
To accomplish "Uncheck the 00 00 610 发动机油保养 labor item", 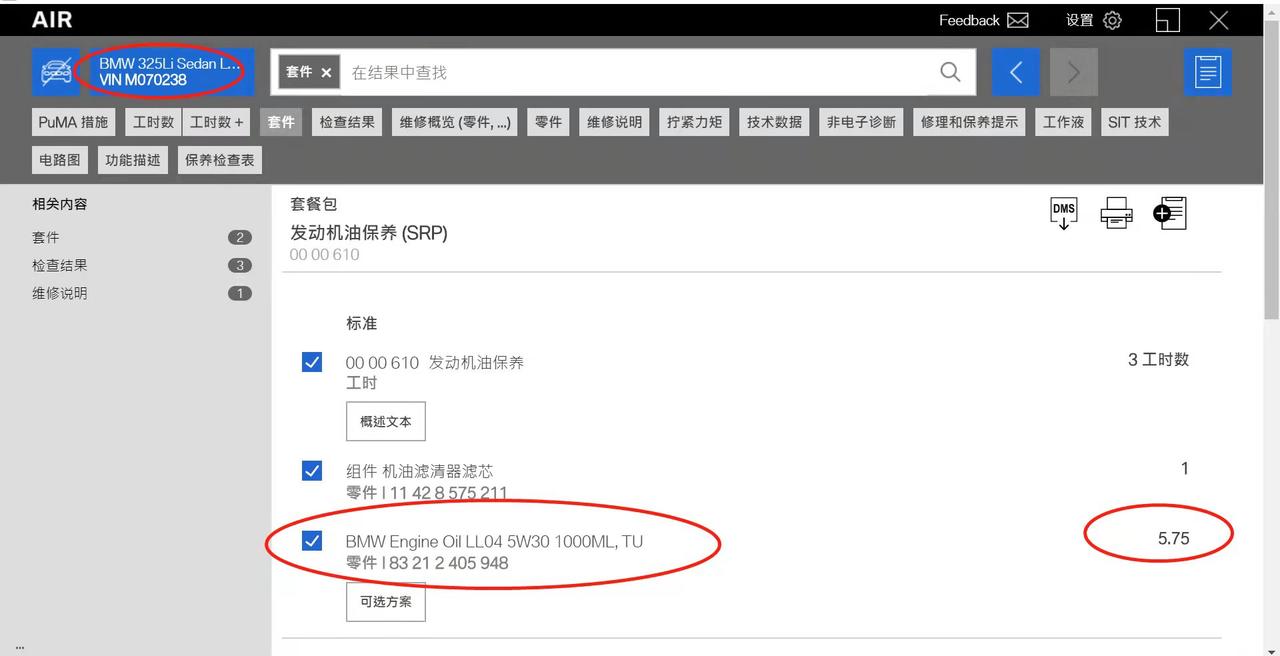I will pos(312,362).
